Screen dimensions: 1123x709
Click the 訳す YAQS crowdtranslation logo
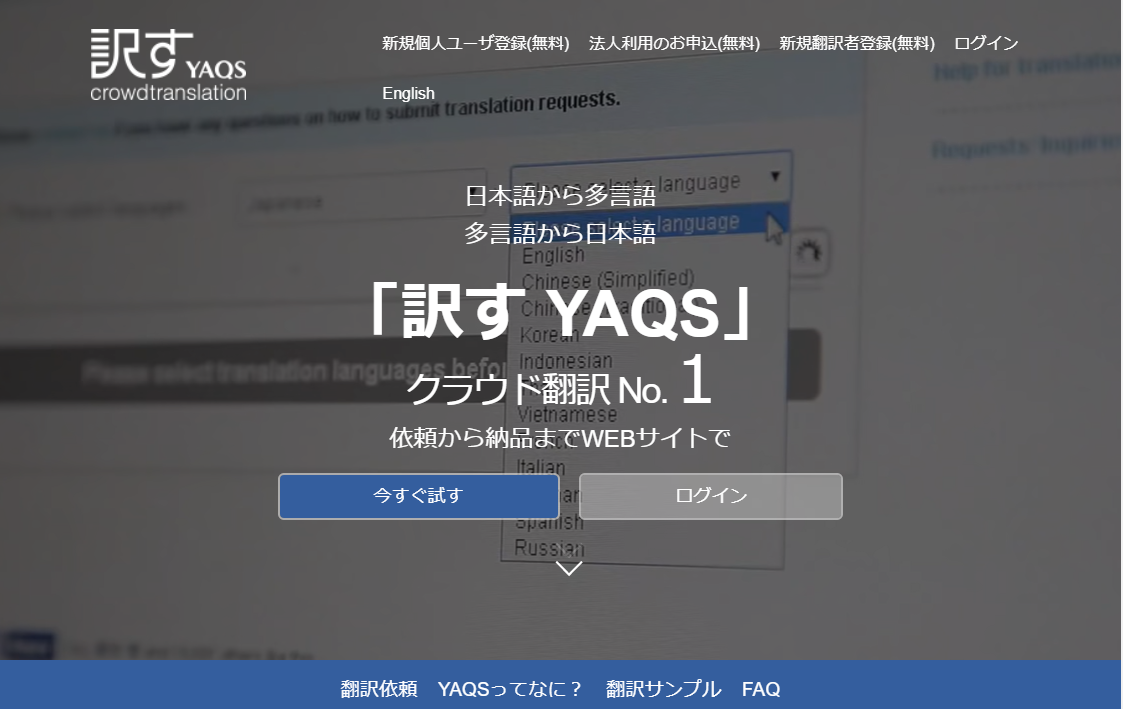(168, 64)
